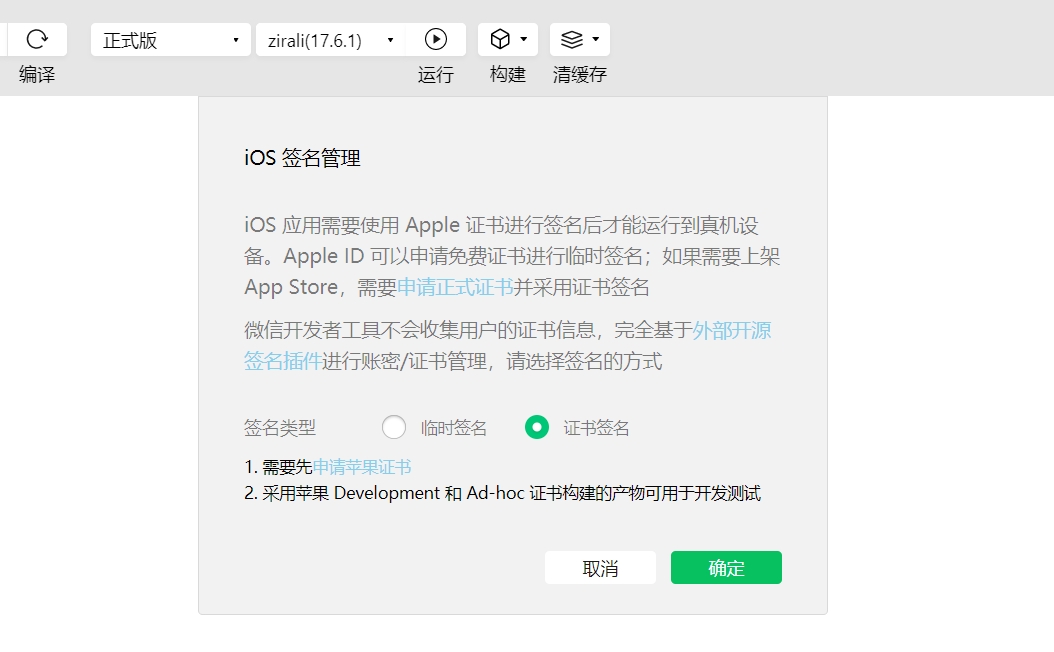Screen dimensions: 1054x652
Task: Click the 清缓存 label
Action: click(579, 74)
